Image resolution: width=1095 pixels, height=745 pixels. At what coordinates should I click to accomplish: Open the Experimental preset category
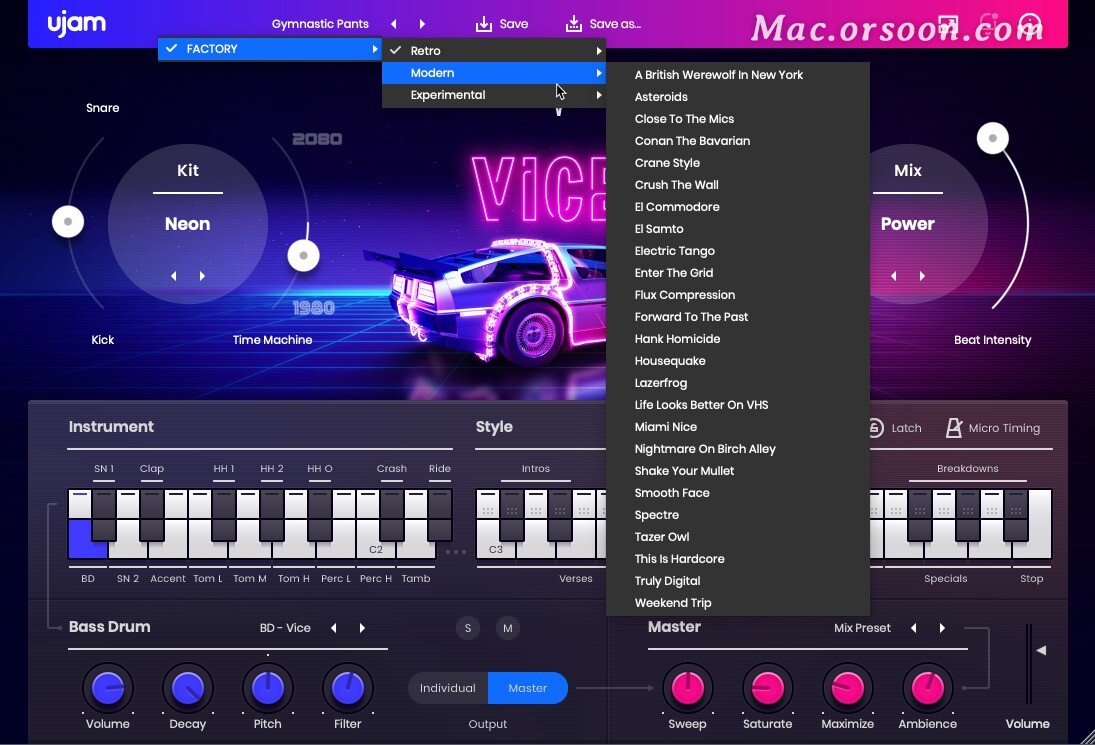point(494,95)
